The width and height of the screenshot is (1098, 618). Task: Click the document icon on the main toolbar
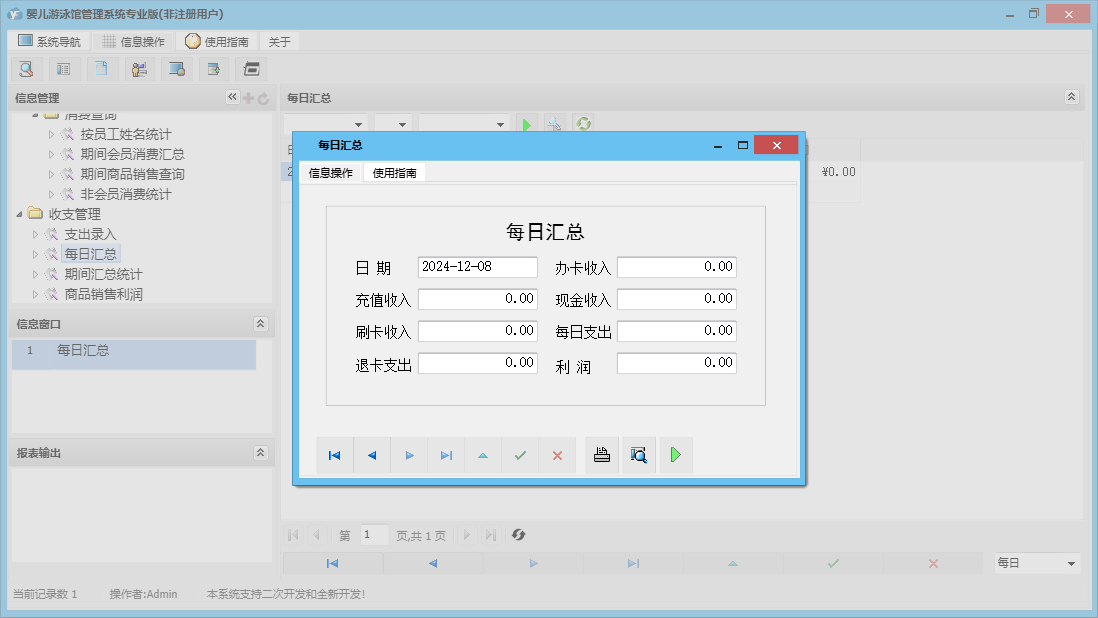(x=101, y=68)
